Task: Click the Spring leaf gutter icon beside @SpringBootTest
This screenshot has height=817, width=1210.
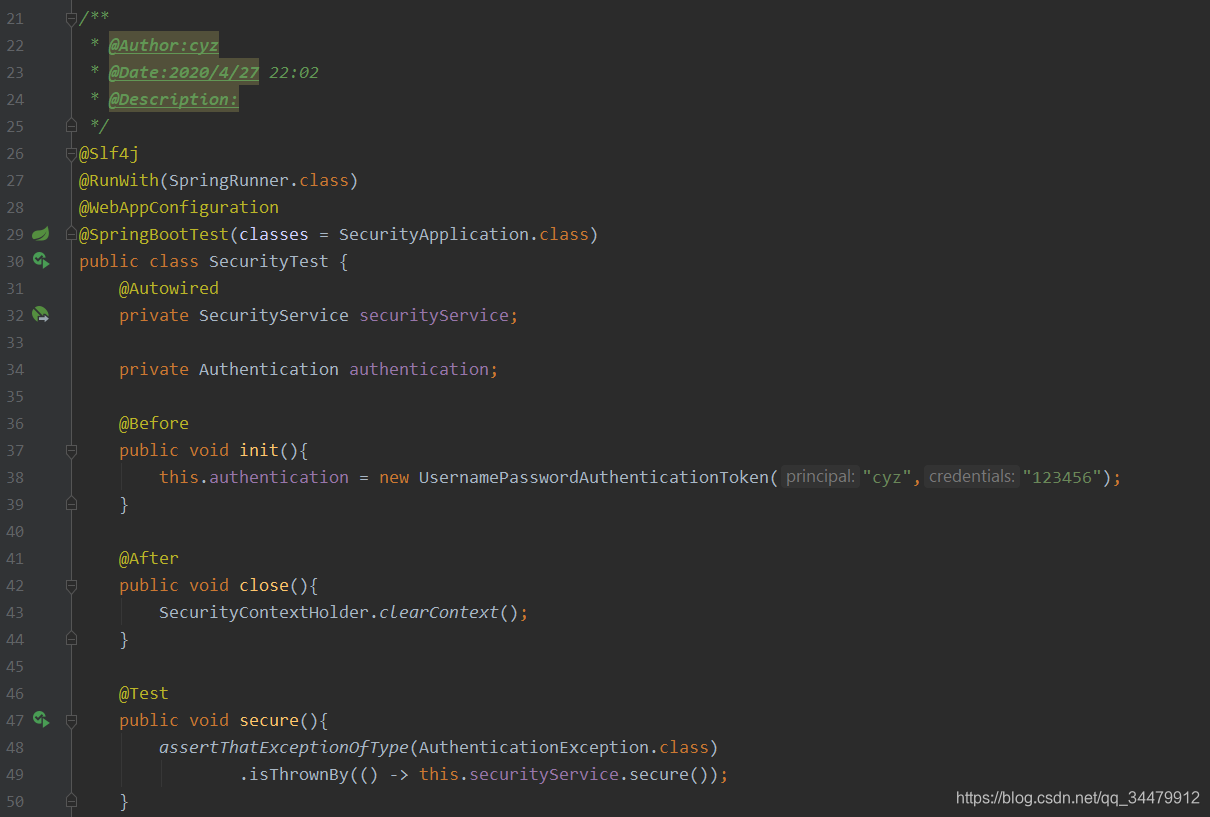Action: click(x=40, y=234)
